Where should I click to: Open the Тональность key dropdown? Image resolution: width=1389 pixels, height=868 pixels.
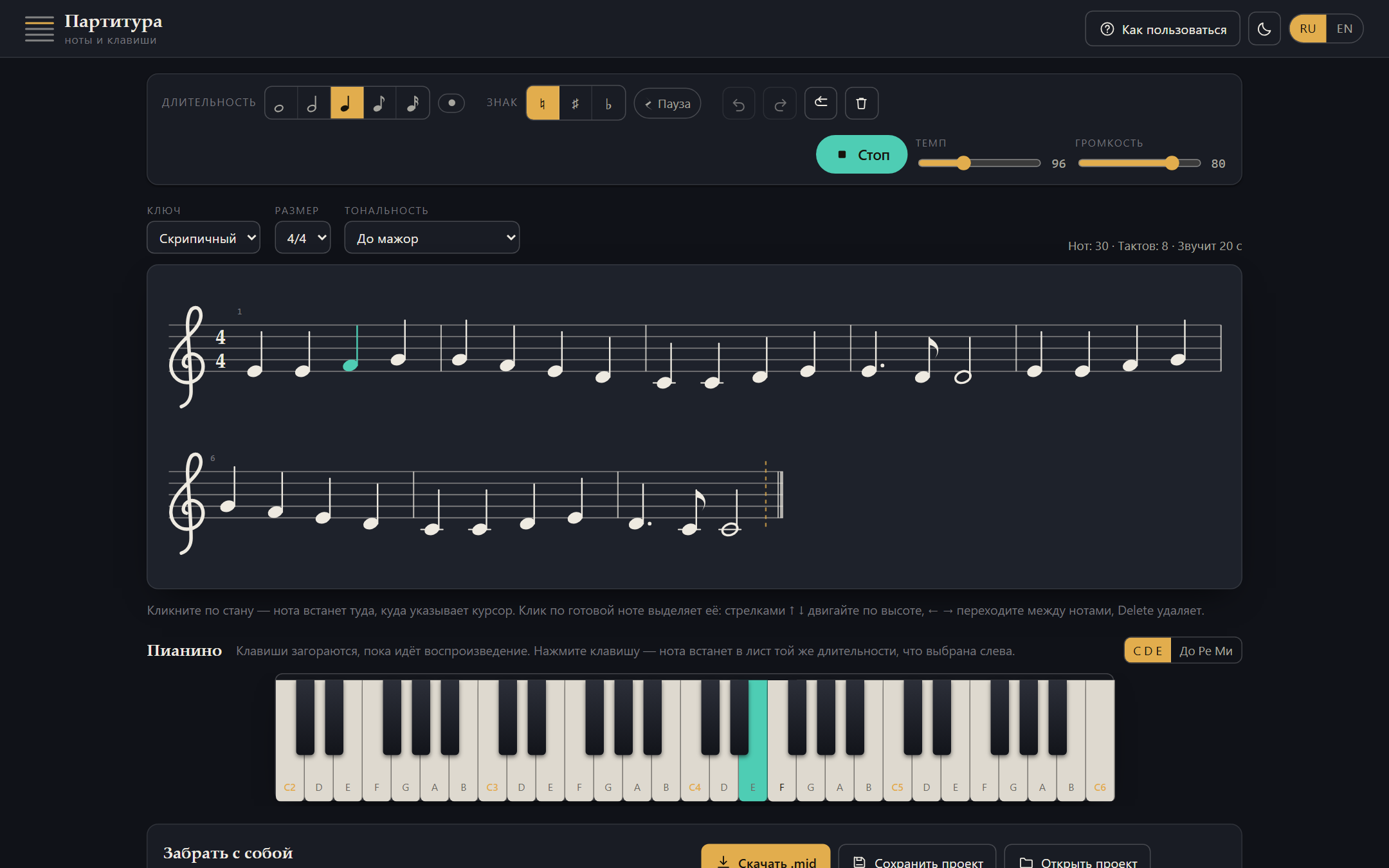(x=432, y=238)
